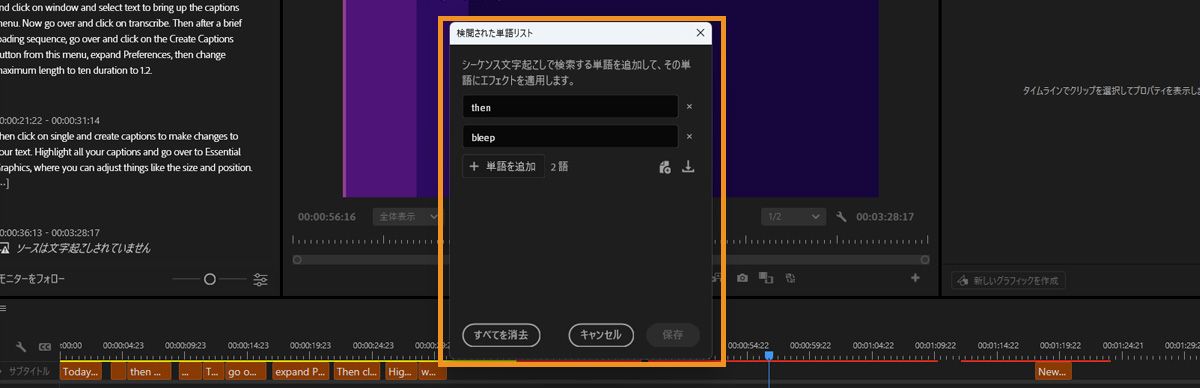Select the 'then ...' caption clip
This screenshot has height=388, width=1200.
pyautogui.click(x=148, y=372)
